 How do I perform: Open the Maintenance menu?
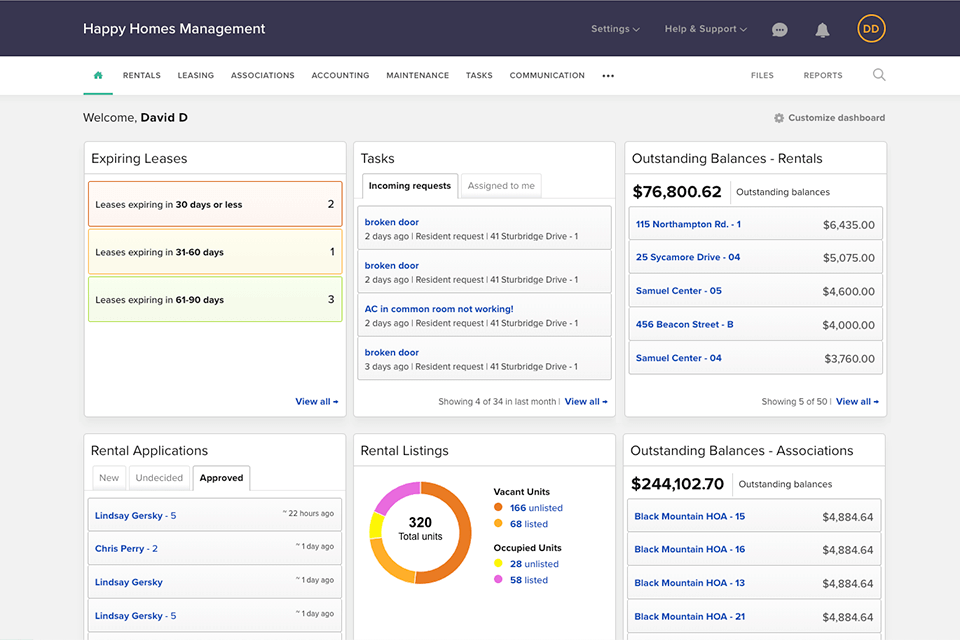[x=417, y=75]
